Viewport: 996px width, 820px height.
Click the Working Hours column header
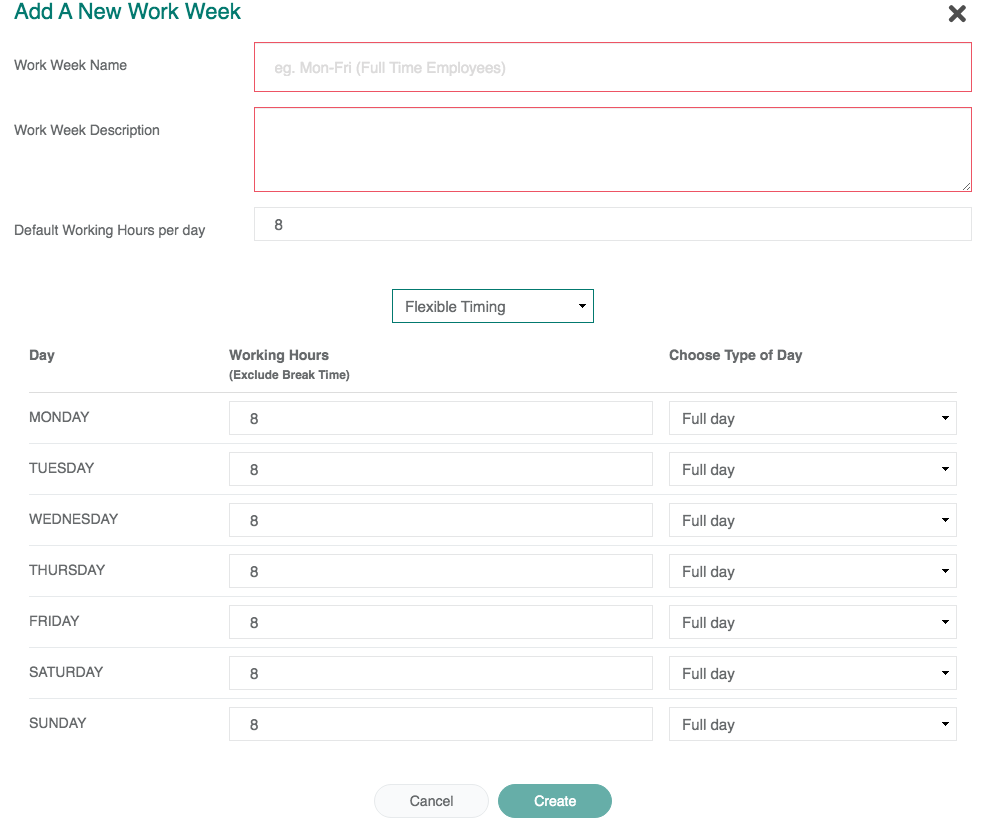(279, 355)
